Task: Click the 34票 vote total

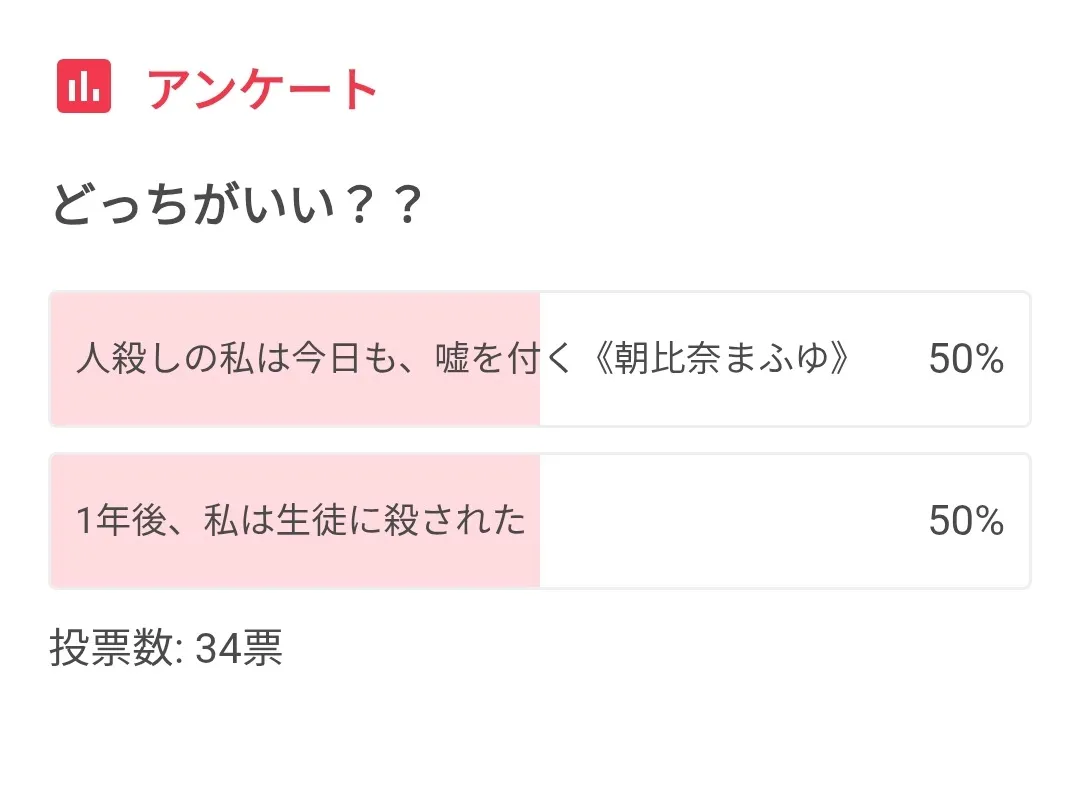Action: [x=239, y=649]
